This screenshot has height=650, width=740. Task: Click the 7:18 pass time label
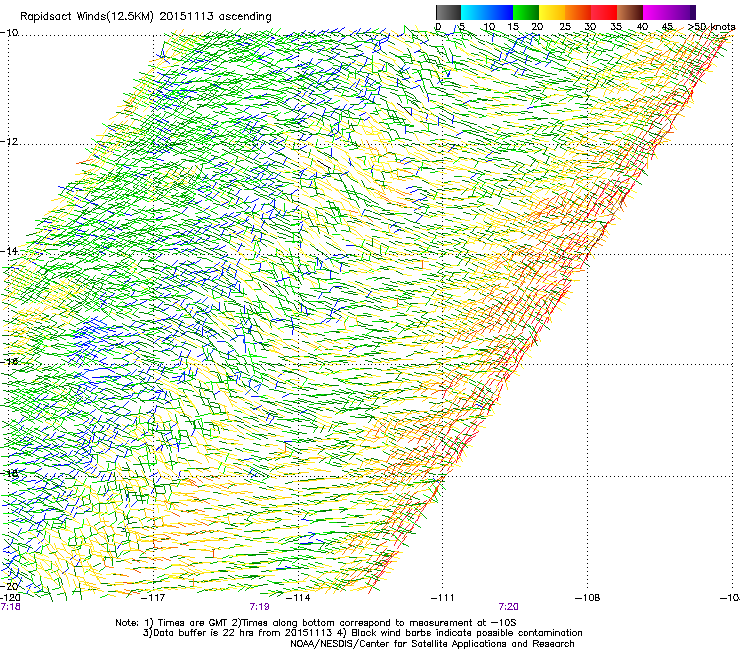[10, 607]
